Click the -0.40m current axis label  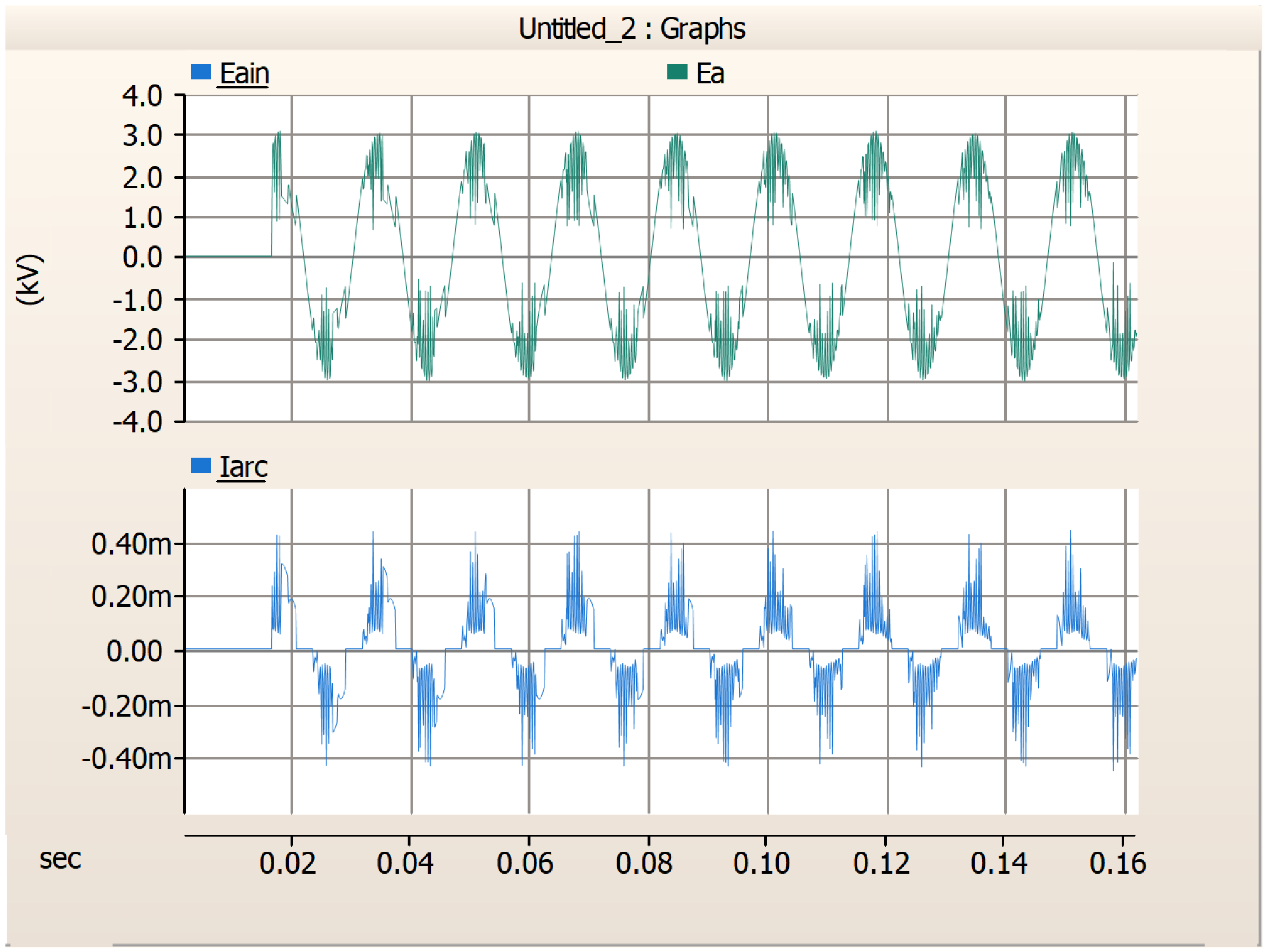pyautogui.click(x=127, y=759)
